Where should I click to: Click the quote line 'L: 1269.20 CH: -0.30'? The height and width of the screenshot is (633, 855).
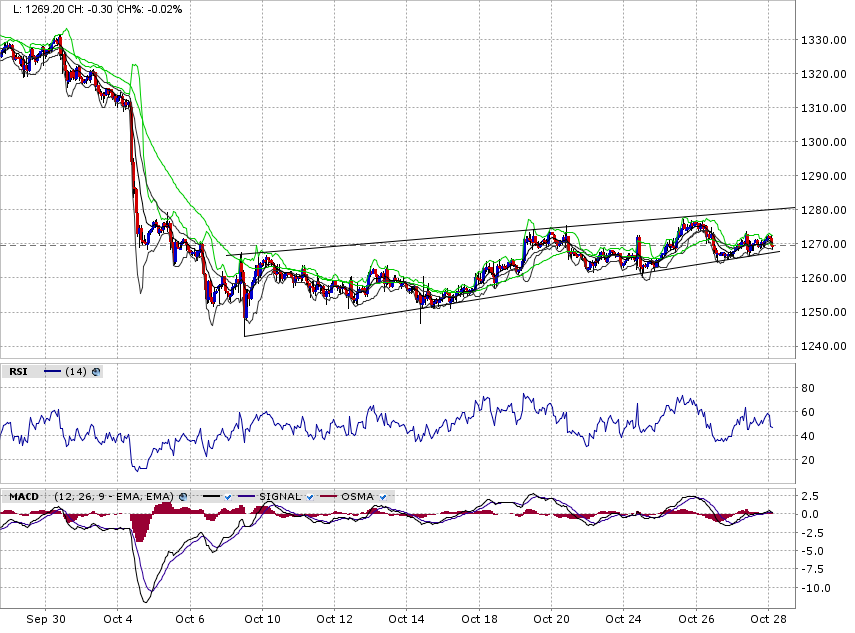[x=63, y=9]
